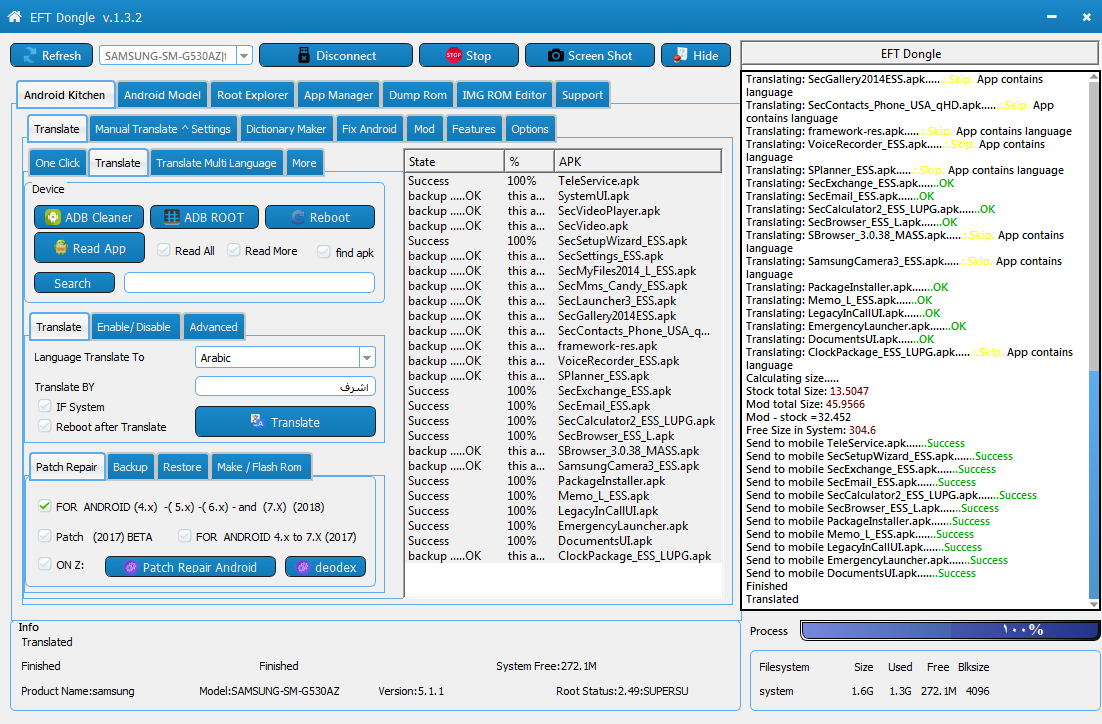Viewport: 1102px width, 724px height.
Task: Open Translate Multi Language tab
Action: click(x=216, y=163)
